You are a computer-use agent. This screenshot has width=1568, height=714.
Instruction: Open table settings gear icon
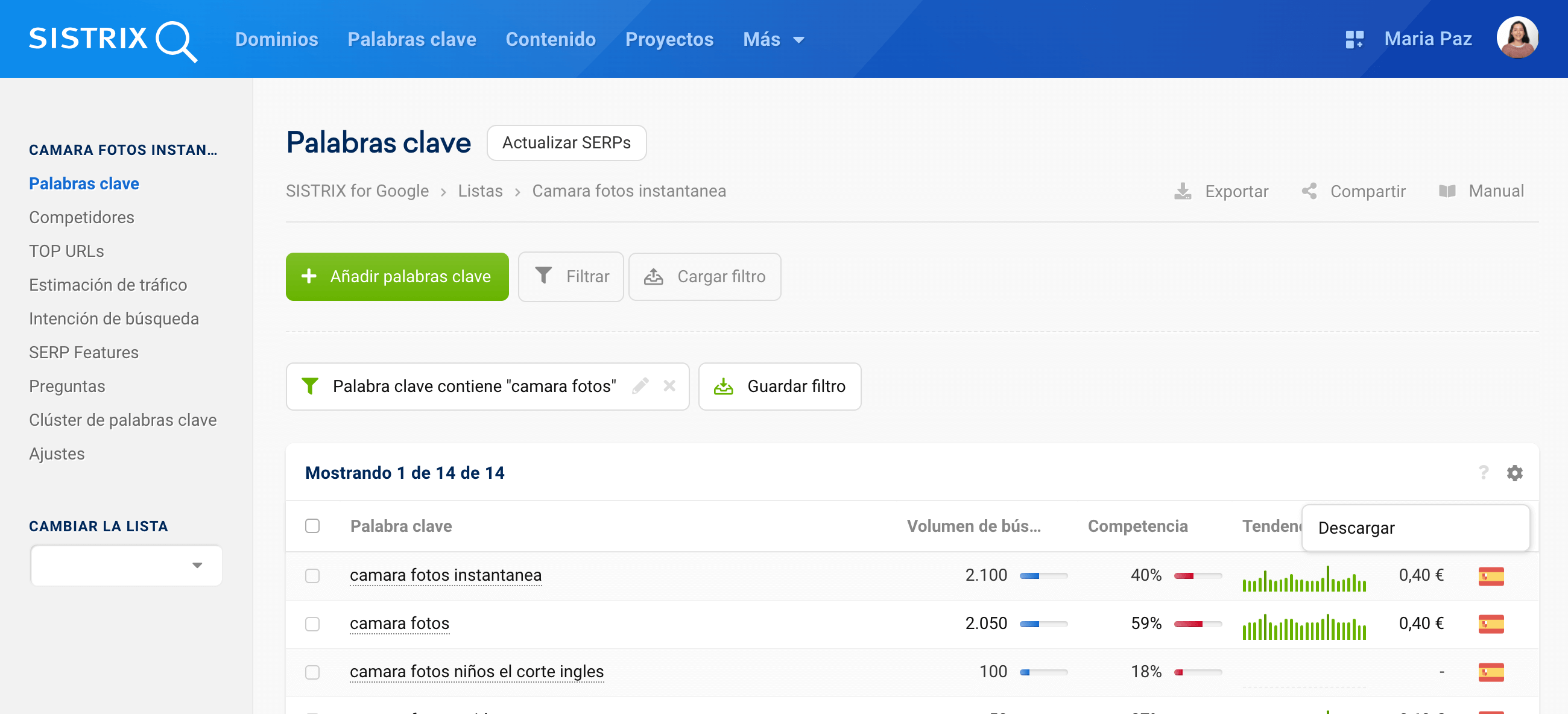click(x=1514, y=473)
